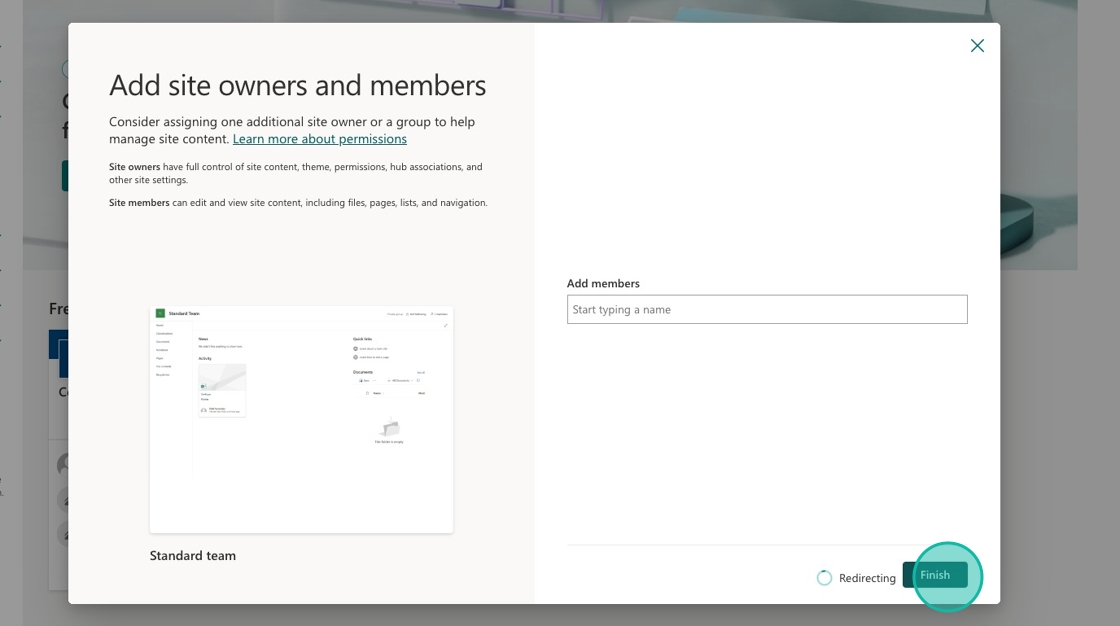Click the green site logo in preview
Viewport: 1120px width, 626px height.
coord(160,313)
